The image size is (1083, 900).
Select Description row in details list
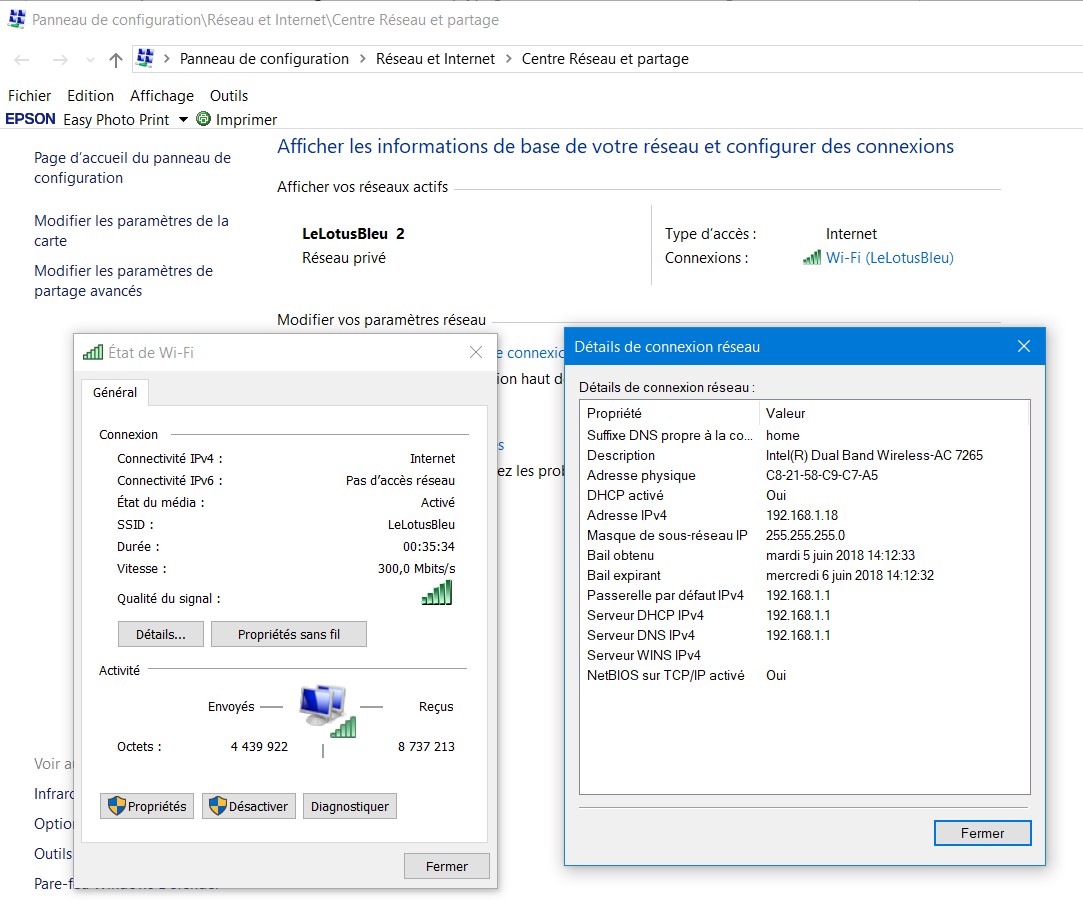pyautogui.click(x=805, y=455)
